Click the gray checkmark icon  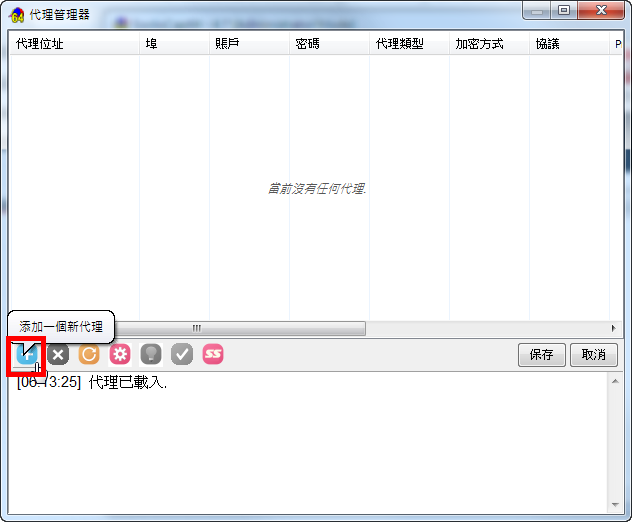pos(182,354)
